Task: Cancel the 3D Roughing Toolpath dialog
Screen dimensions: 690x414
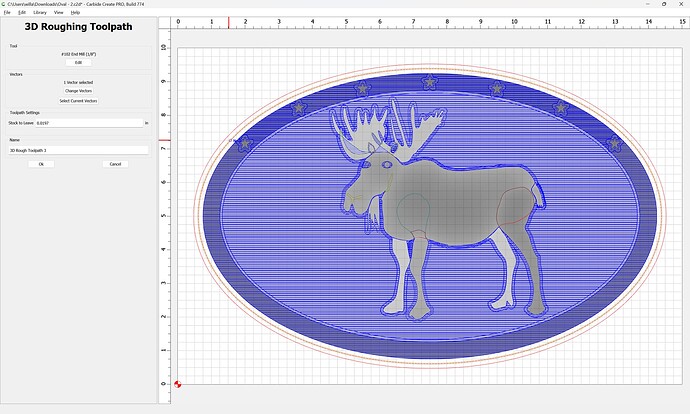Action: (115, 164)
